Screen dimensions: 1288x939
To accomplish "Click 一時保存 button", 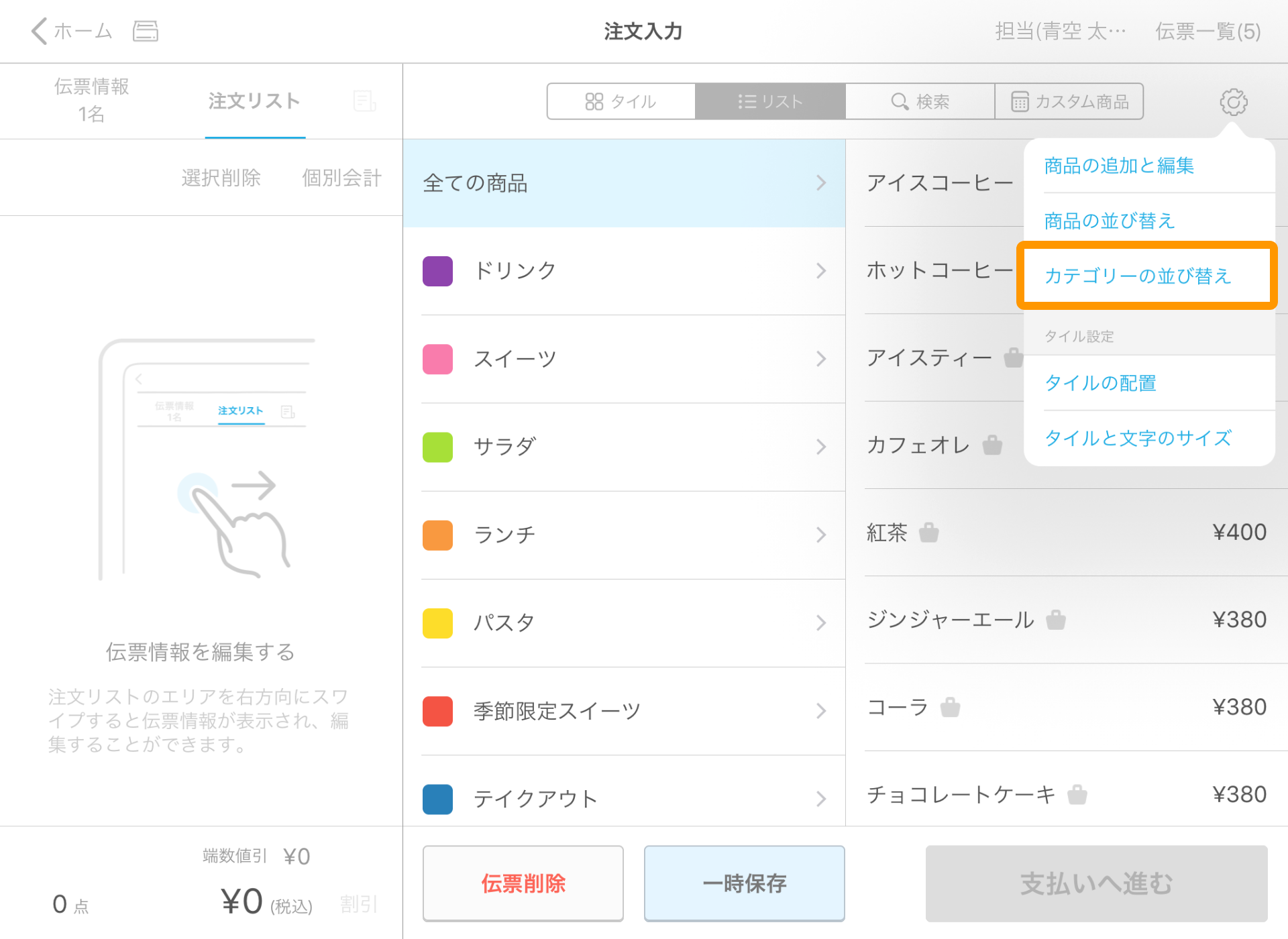I will (x=744, y=883).
